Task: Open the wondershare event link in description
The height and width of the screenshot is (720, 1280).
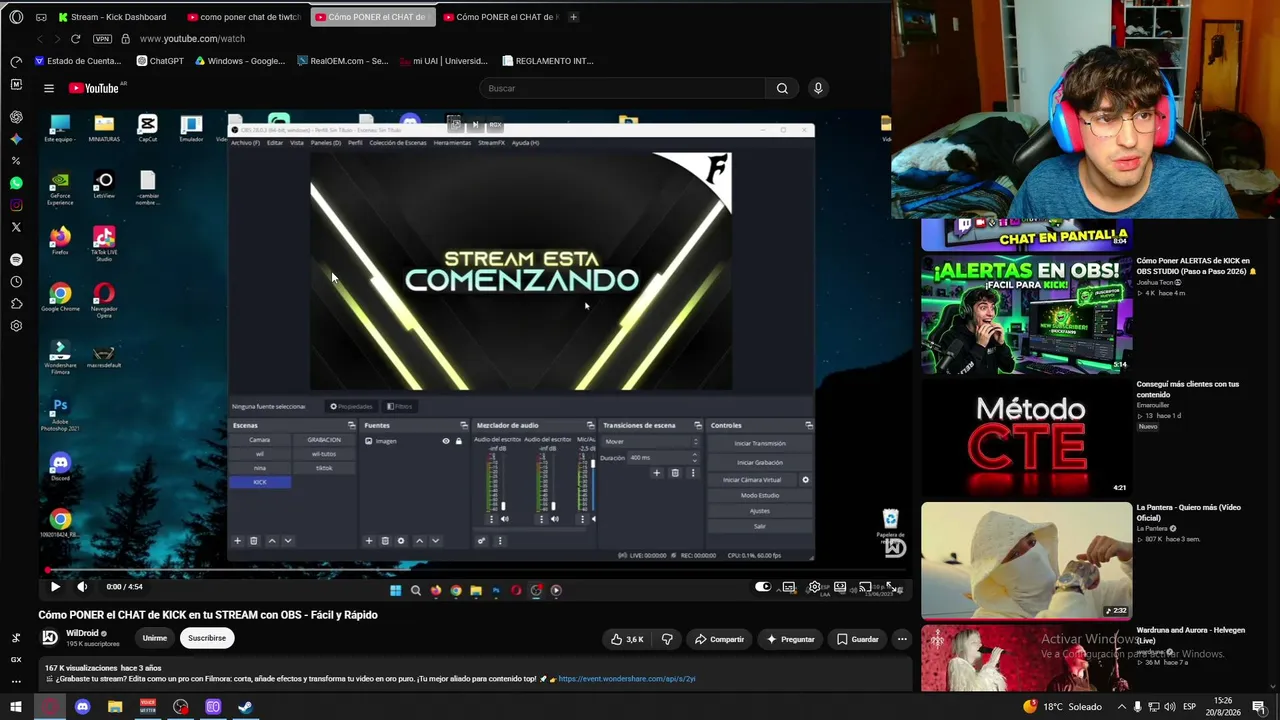Action: (627, 679)
